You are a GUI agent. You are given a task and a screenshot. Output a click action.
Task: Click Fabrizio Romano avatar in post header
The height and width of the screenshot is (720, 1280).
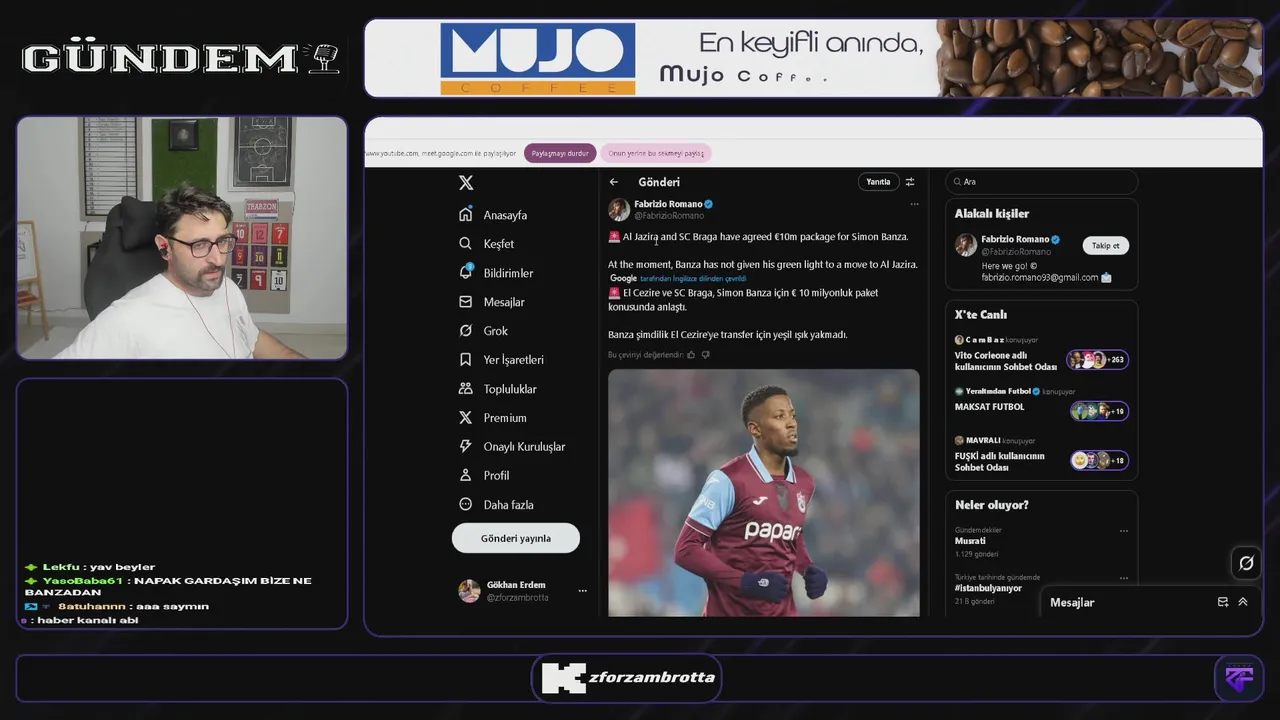pos(619,209)
